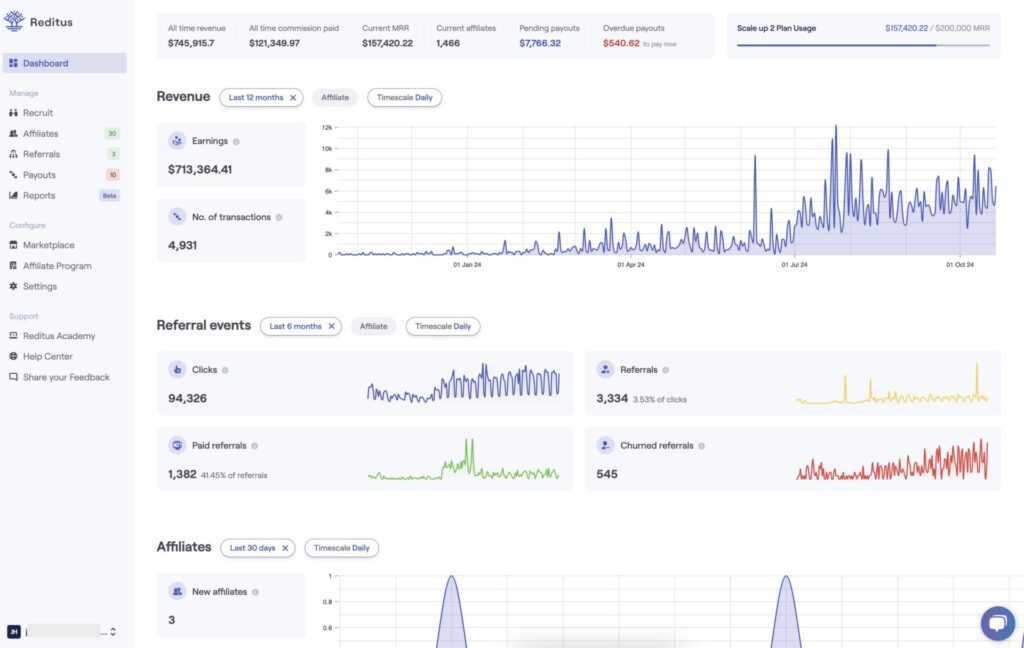The height and width of the screenshot is (648, 1024).
Task: Expand the account switcher at sidebar bottom
Action: coord(113,632)
